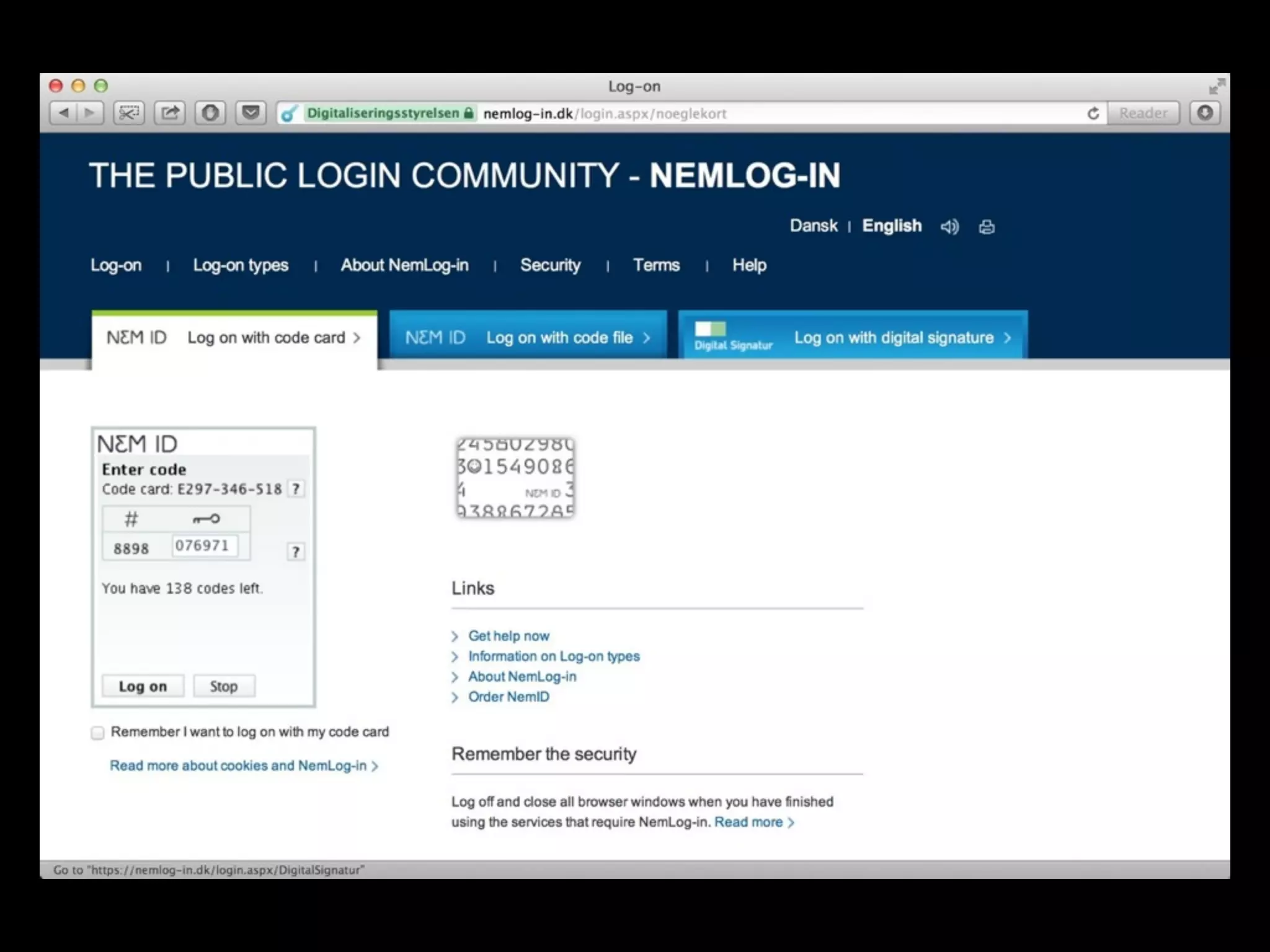Open the Safari downloads icon at far right
Image resolution: width=1270 pixels, height=952 pixels.
pyautogui.click(x=1205, y=113)
